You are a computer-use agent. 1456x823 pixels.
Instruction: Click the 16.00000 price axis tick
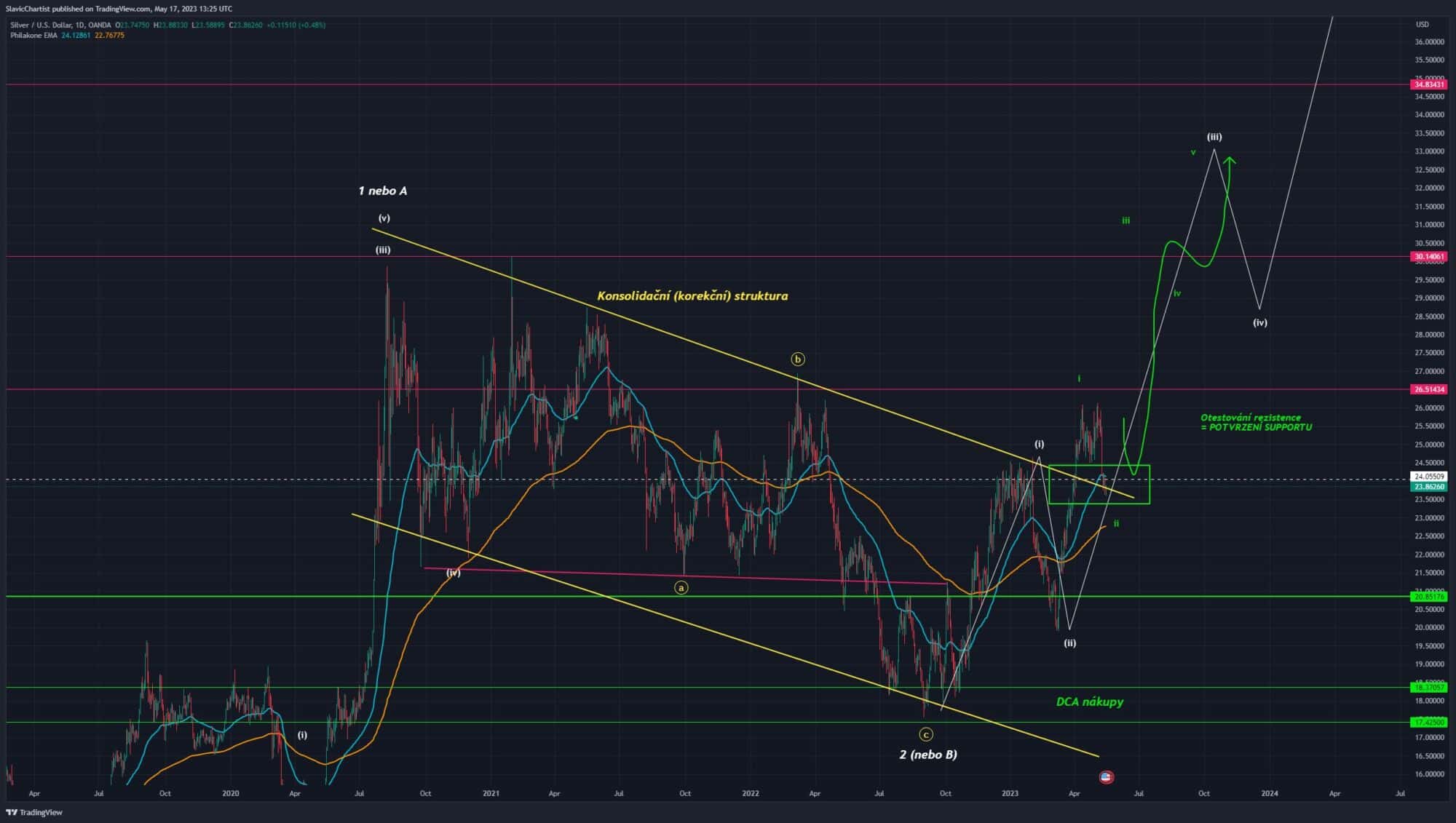tap(1430, 774)
